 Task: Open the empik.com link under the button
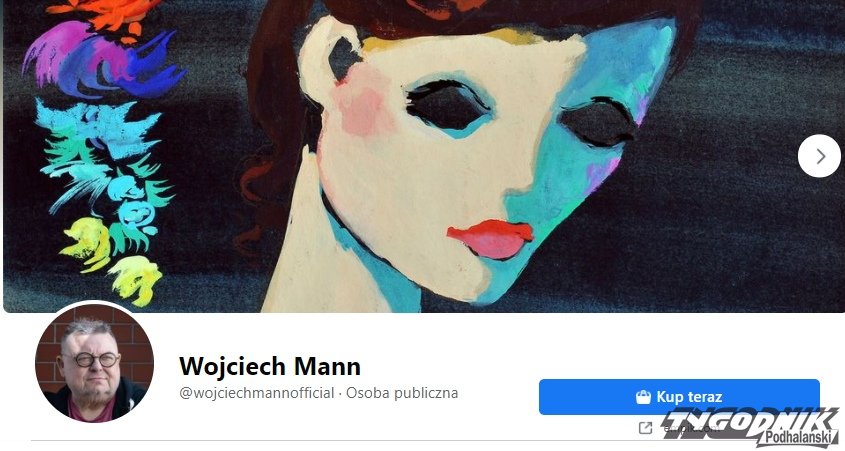(x=692, y=428)
